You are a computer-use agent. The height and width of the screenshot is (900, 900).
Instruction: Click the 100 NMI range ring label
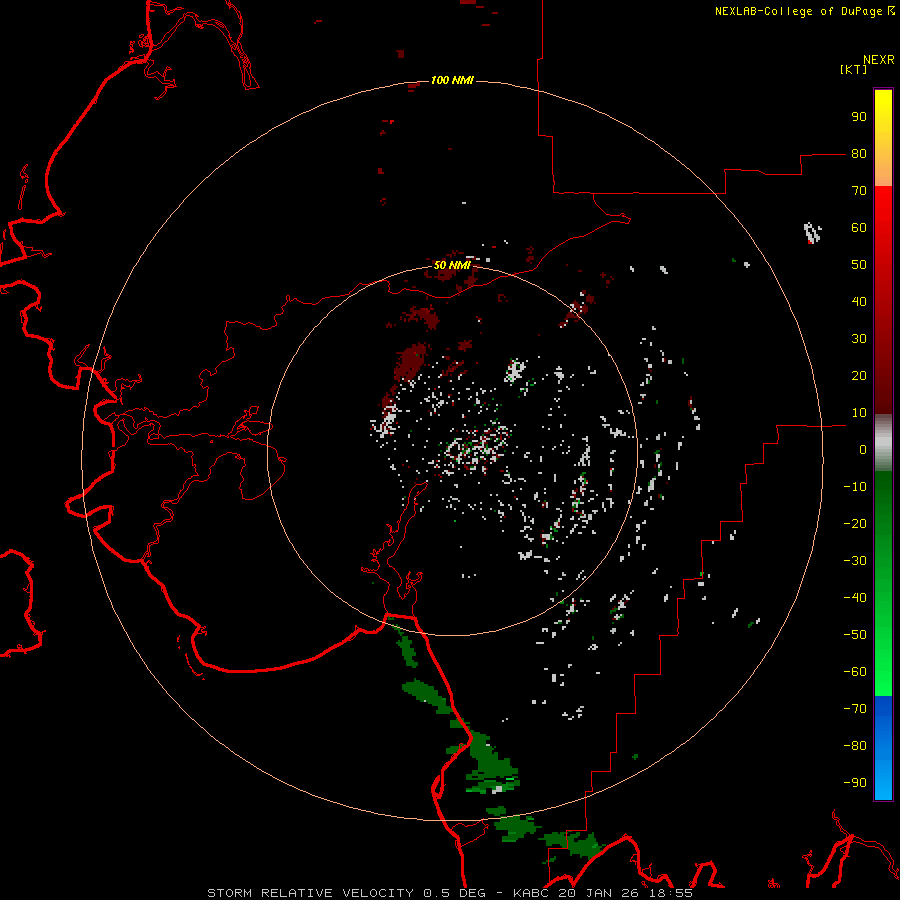pyautogui.click(x=452, y=80)
